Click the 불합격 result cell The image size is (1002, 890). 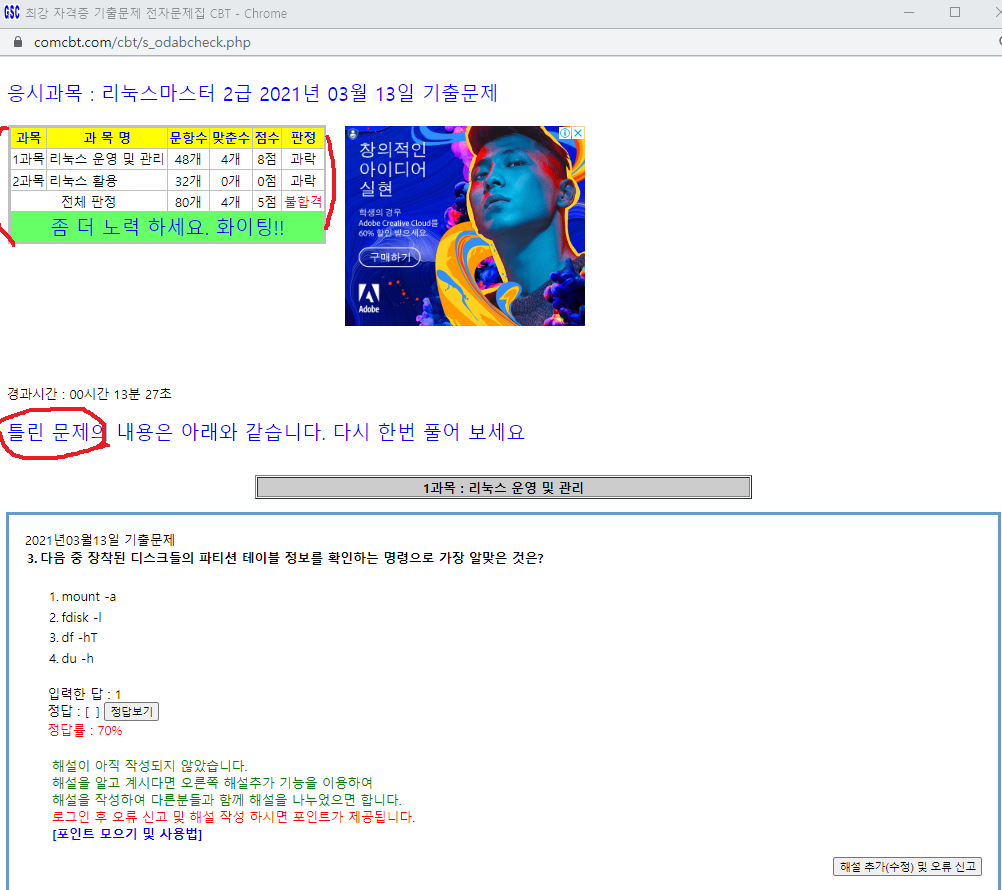(303, 201)
